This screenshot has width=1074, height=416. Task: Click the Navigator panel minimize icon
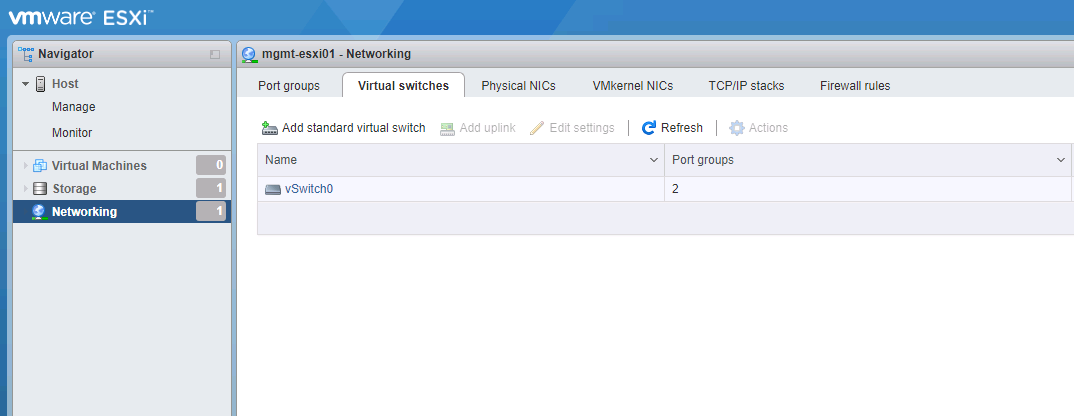pos(215,54)
